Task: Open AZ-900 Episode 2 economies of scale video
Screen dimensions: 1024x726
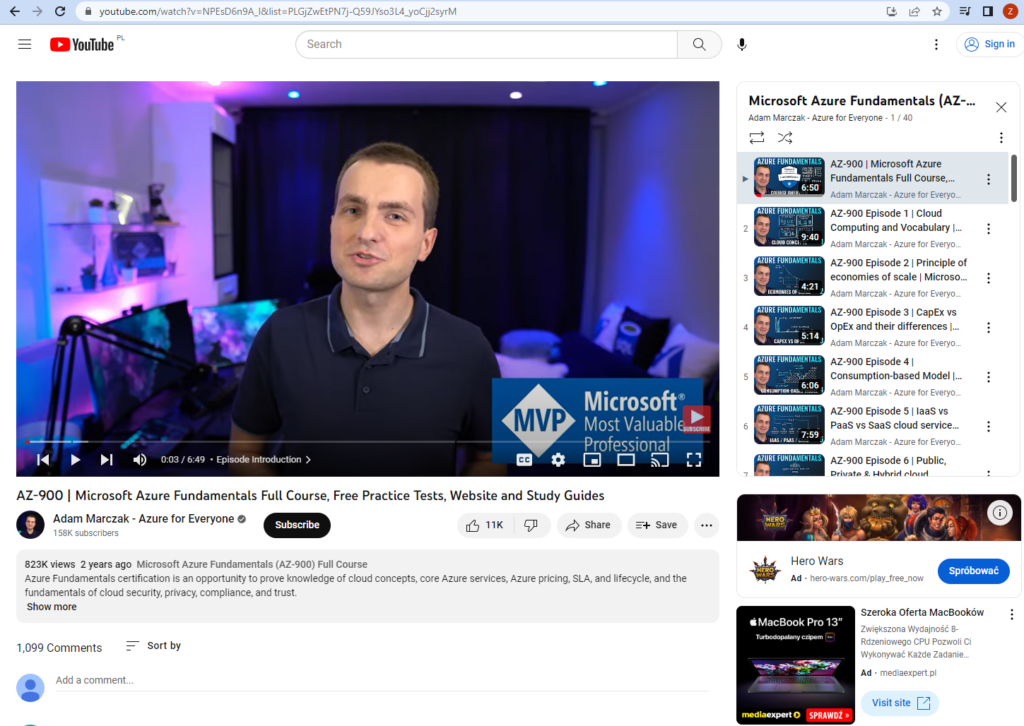Action: tap(872, 277)
